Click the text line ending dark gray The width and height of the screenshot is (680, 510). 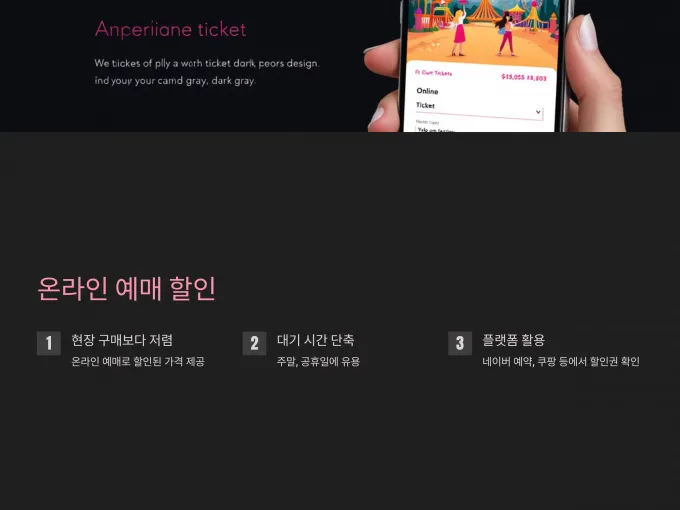click(175, 81)
